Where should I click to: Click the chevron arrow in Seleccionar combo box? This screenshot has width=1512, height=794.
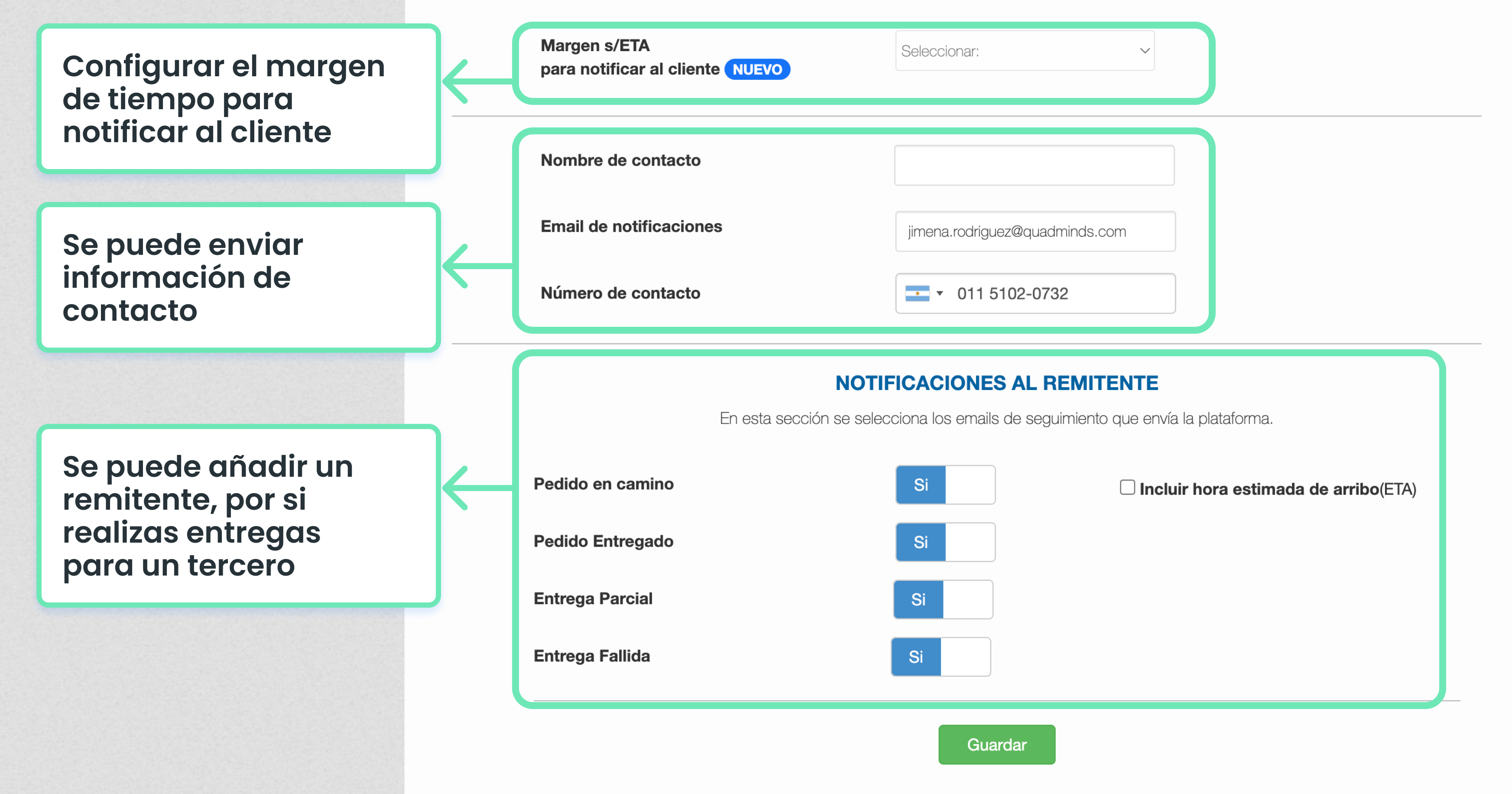tap(1144, 51)
